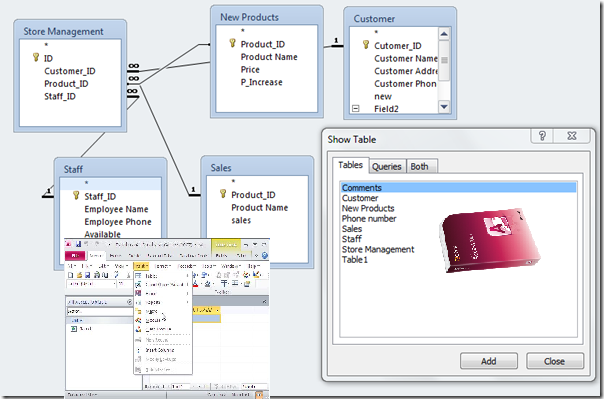The width and height of the screenshot is (604, 399).
Task: Click the Customer table's scroll down arrow
Action: click(444, 107)
